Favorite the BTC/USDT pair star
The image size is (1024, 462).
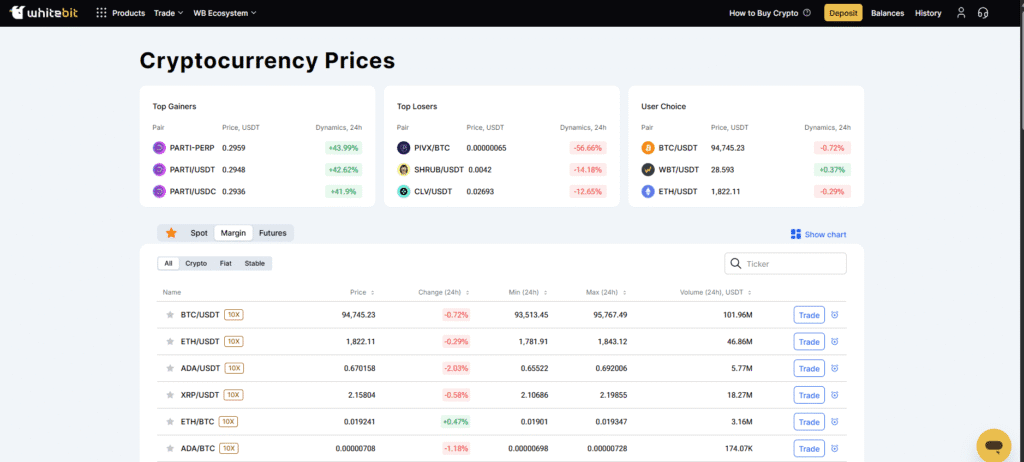click(170, 315)
